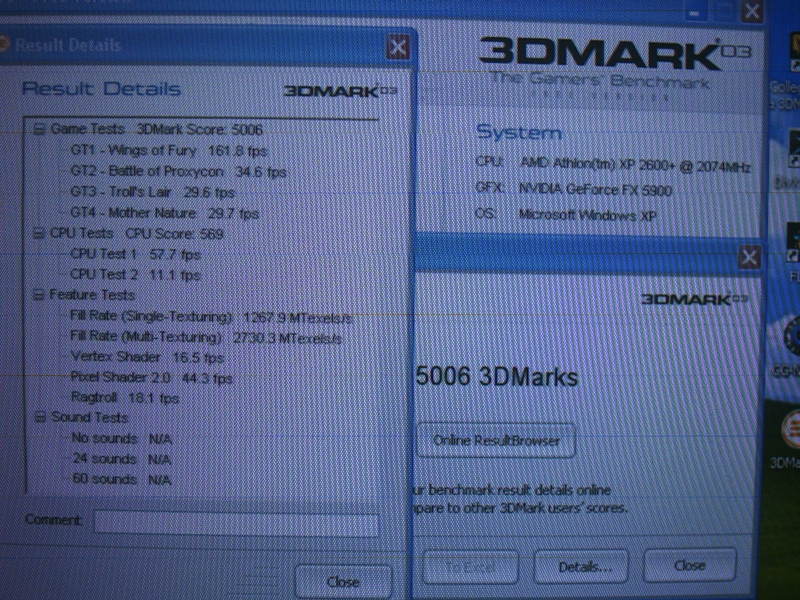Image resolution: width=800 pixels, height=600 pixels.
Task: Click the Sound Tests label
Action: point(89,417)
